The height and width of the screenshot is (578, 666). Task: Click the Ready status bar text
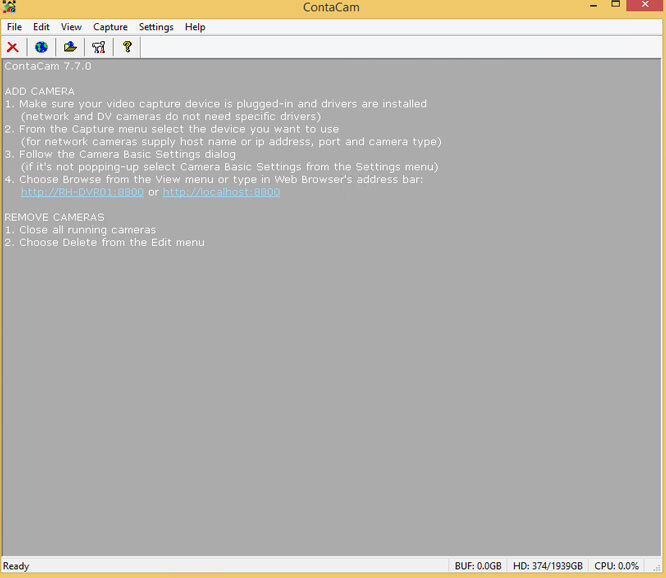[16, 566]
